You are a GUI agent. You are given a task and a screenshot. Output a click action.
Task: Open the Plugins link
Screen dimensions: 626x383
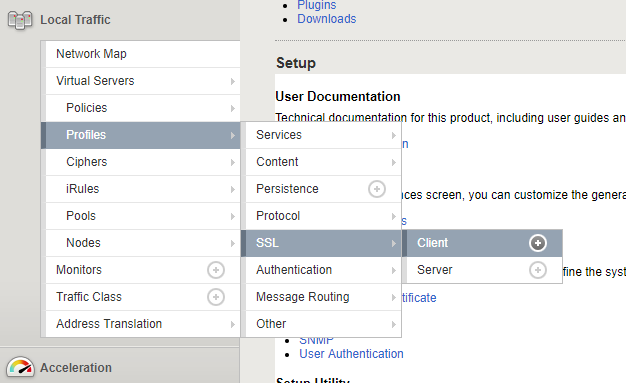317,5
